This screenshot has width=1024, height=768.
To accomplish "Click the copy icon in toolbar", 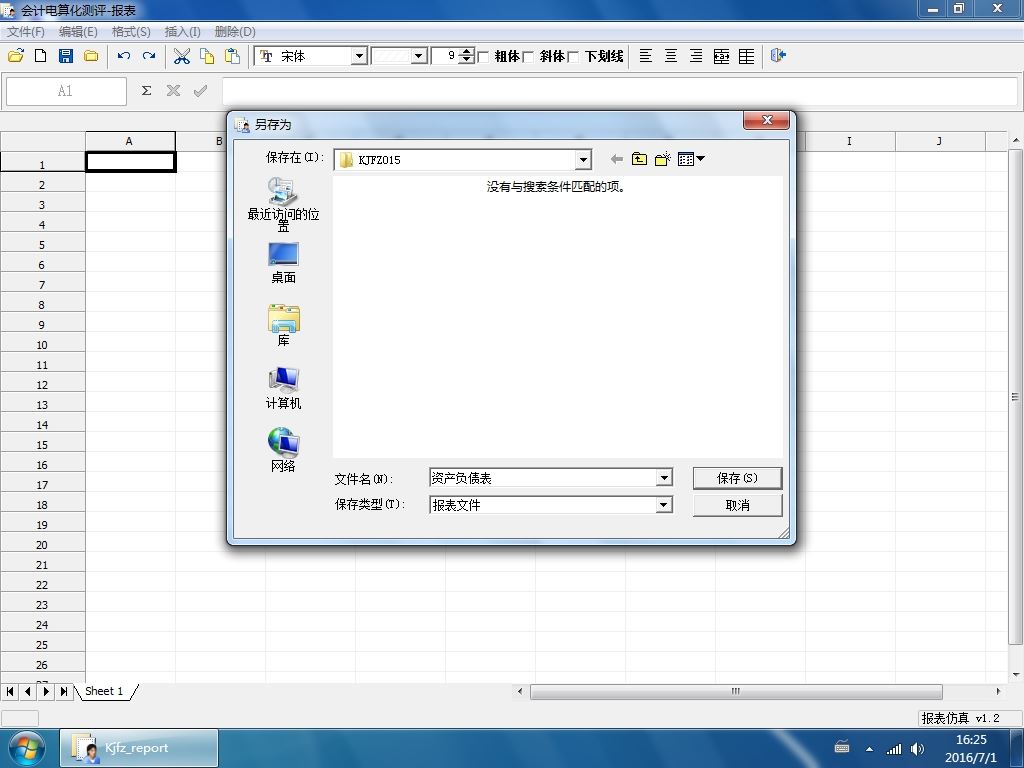I will (207, 56).
